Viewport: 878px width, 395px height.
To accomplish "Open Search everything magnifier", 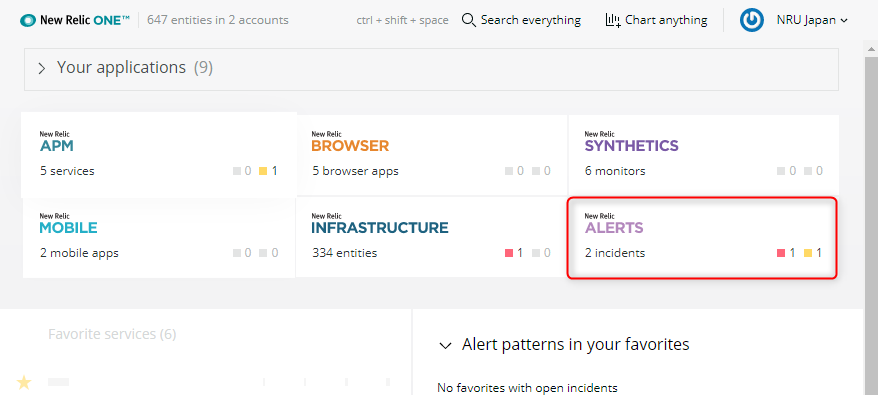I will pyautogui.click(x=468, y=20).
